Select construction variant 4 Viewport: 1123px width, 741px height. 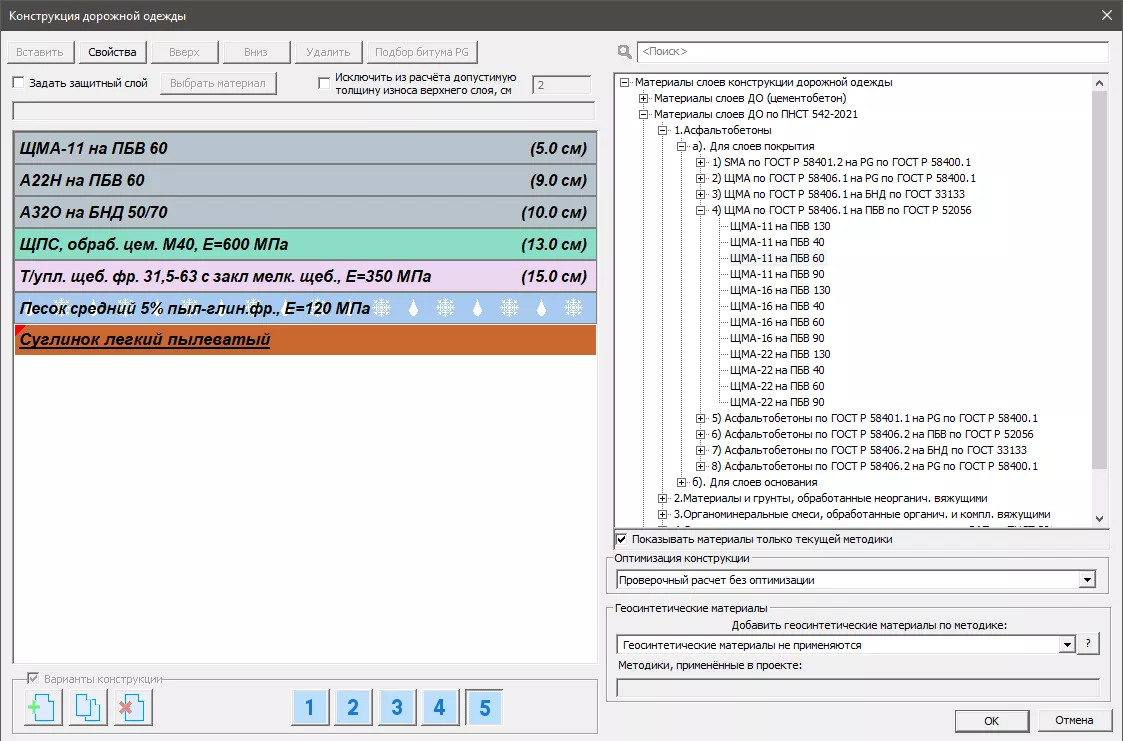[440, 708]
